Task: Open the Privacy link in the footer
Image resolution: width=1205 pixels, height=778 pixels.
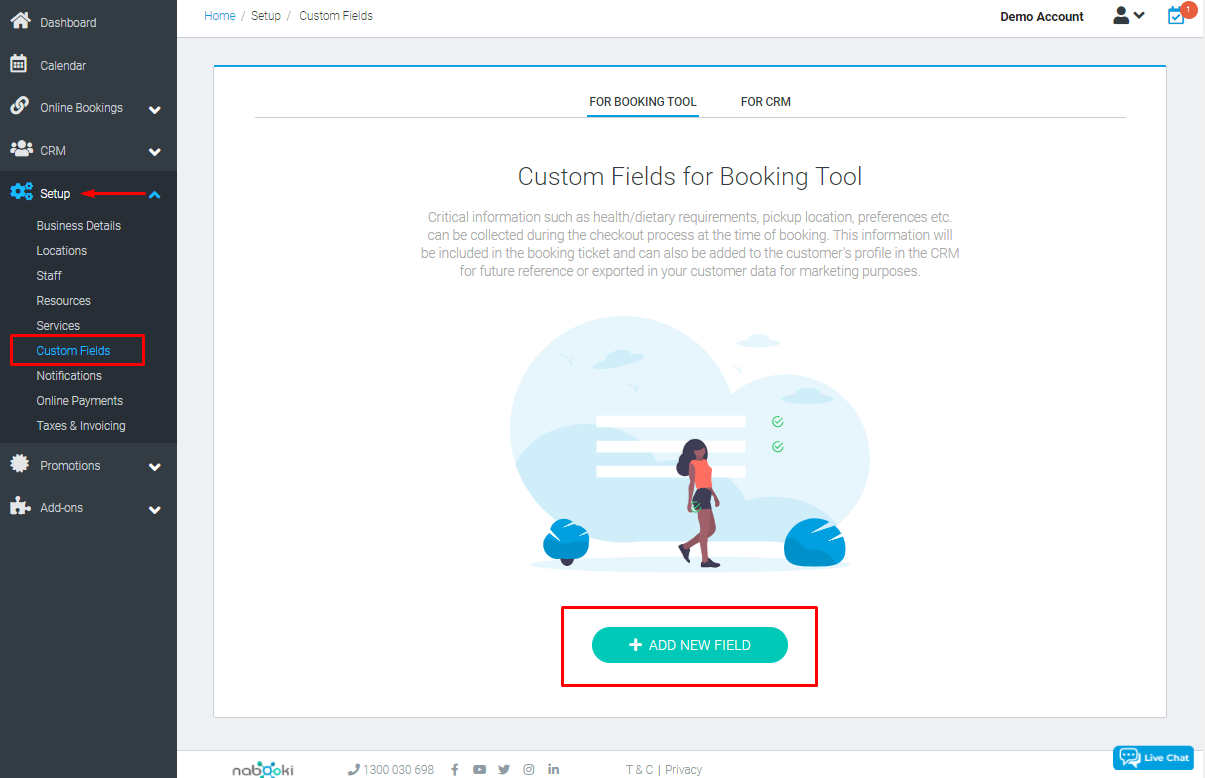Action: click(683, 769)
